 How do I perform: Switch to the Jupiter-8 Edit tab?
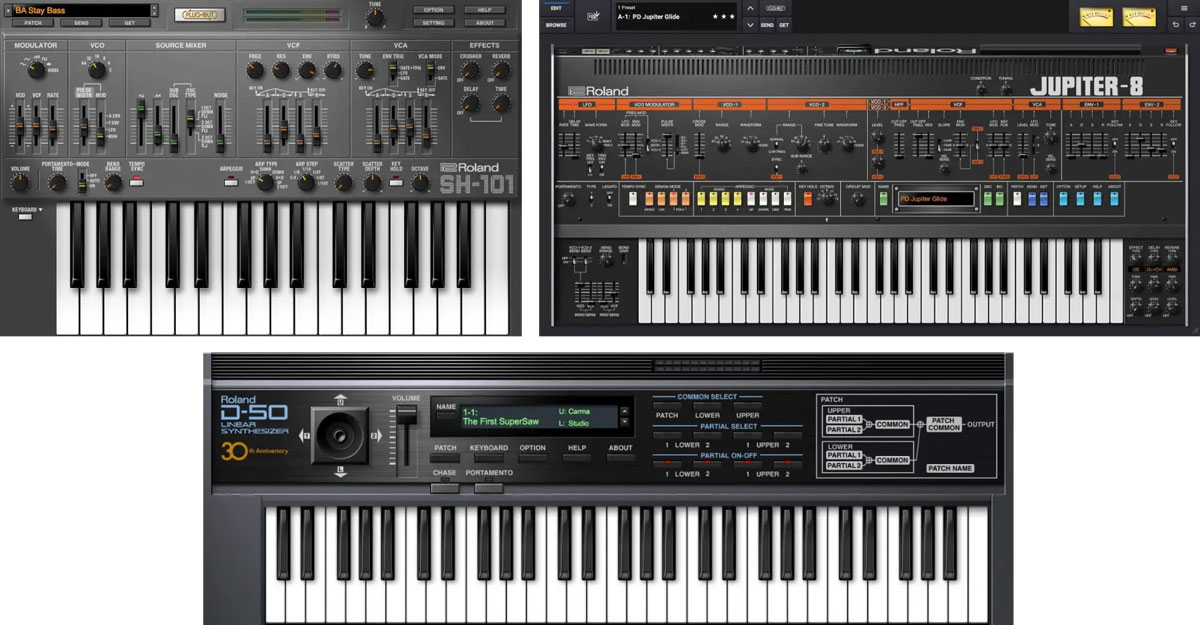click(557, 6)
